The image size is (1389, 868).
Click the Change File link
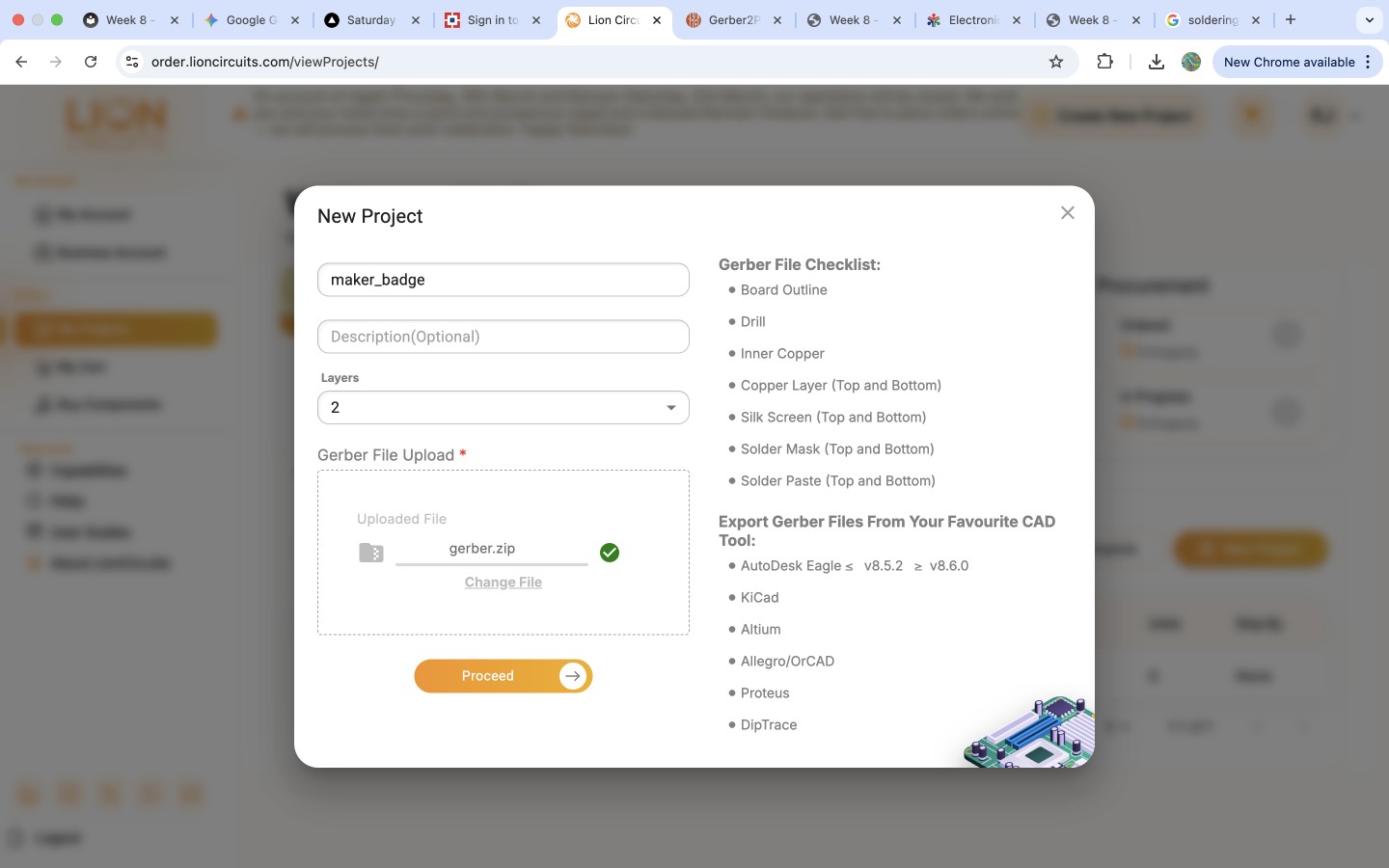[503, 583]
